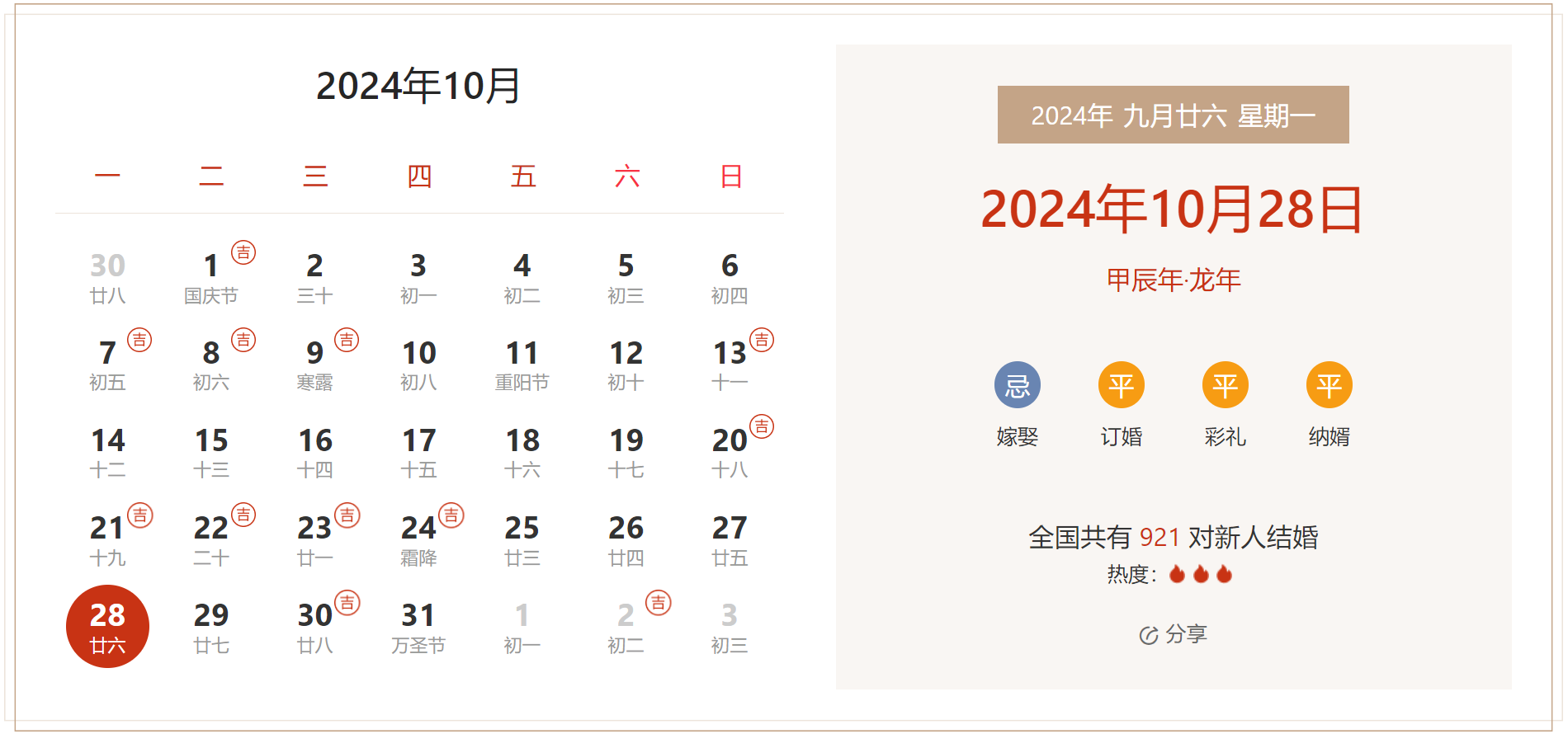Click the orange 平 badge above 彩礼
This screenshot has height=734, width=1568.
coord(1226,385)
